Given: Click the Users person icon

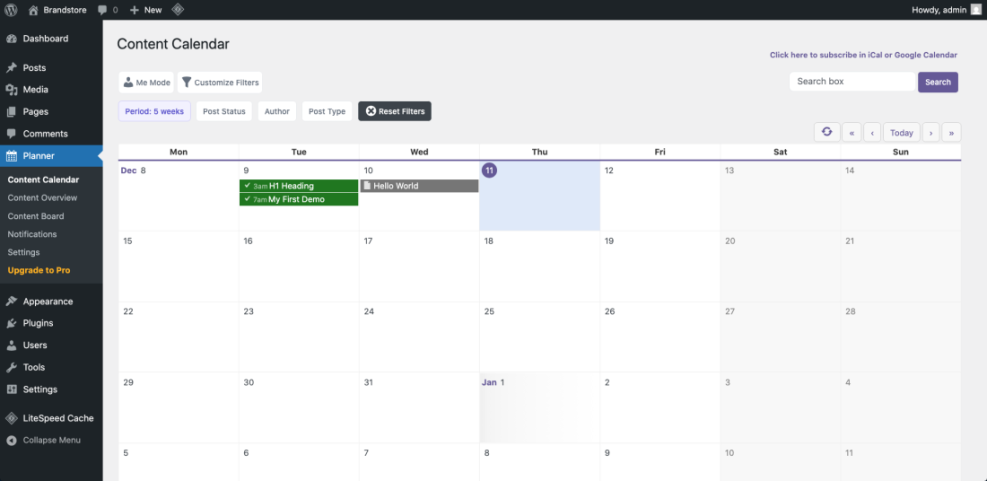Looking at the screenshot, I should coord(11,345).
